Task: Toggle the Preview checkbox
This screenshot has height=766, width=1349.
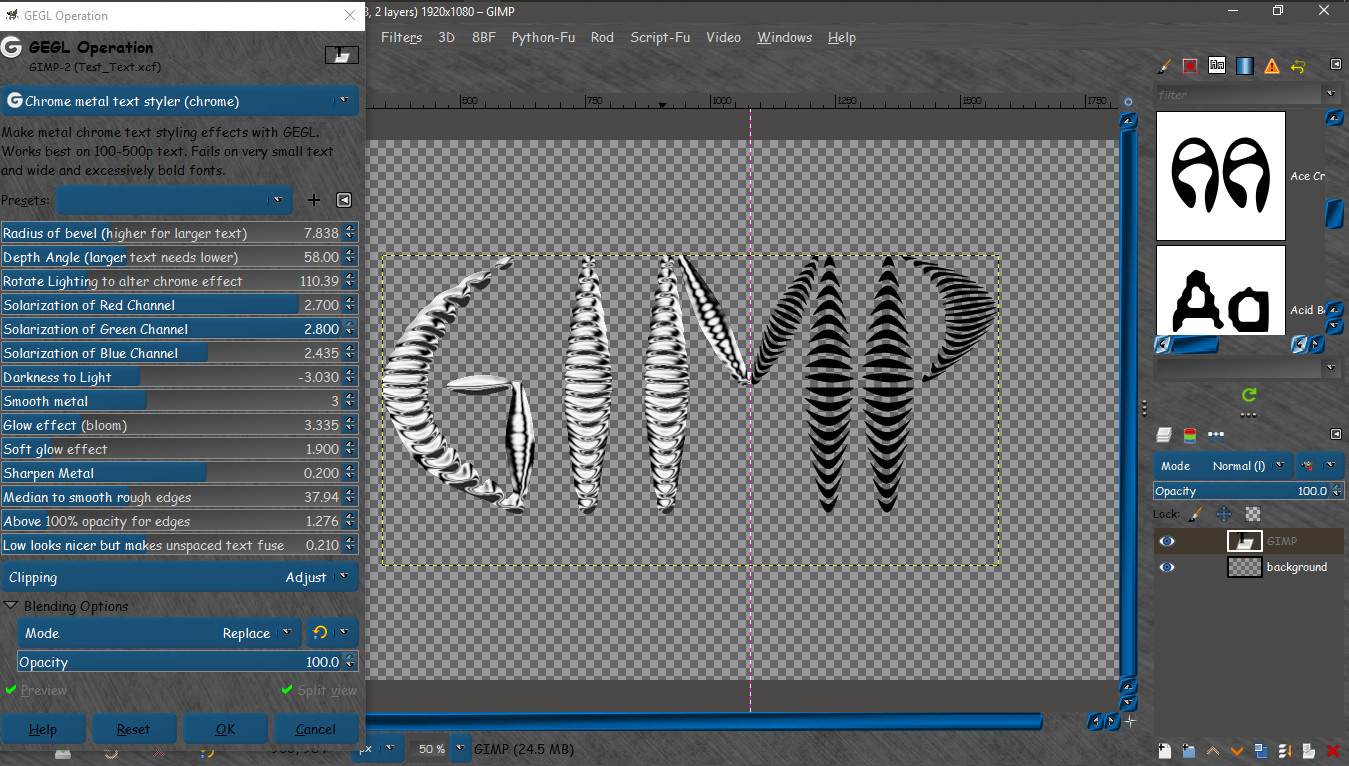Action: (x=36, y=690)
